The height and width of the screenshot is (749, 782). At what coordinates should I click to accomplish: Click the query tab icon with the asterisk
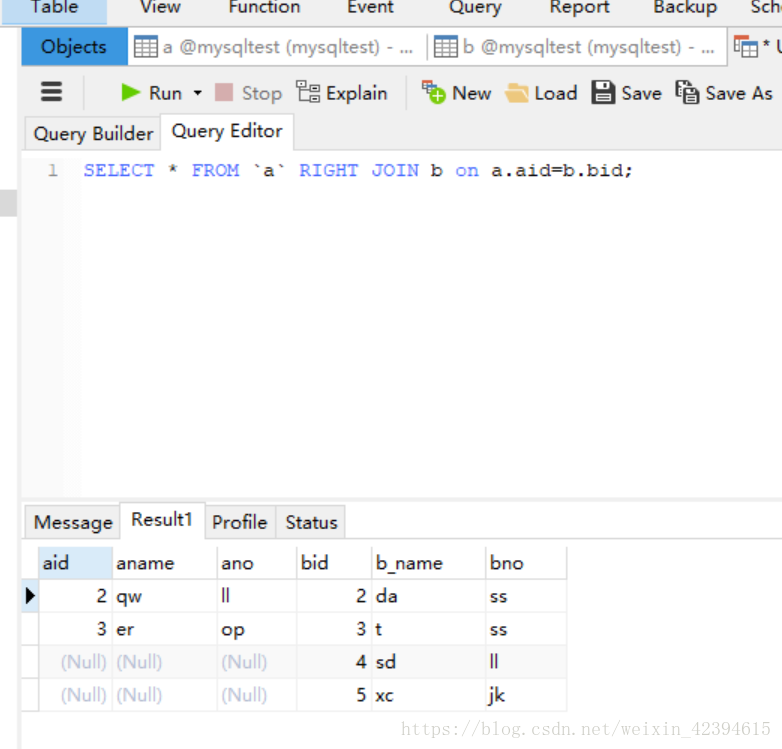(x=746, y=47)
